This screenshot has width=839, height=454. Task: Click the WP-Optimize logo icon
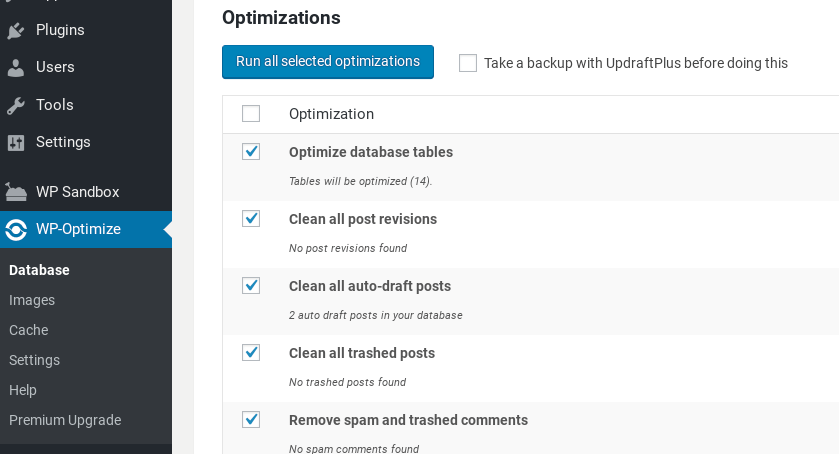[x=16, y=229]
